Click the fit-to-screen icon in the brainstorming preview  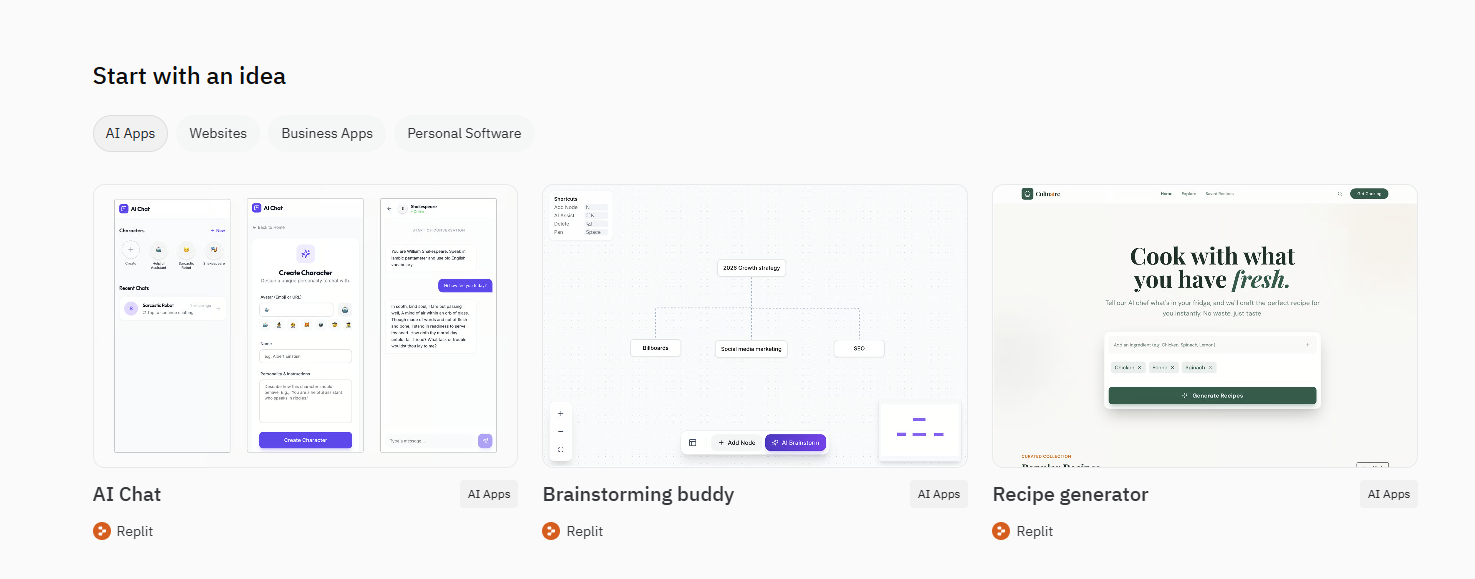(x=560, y=449)
